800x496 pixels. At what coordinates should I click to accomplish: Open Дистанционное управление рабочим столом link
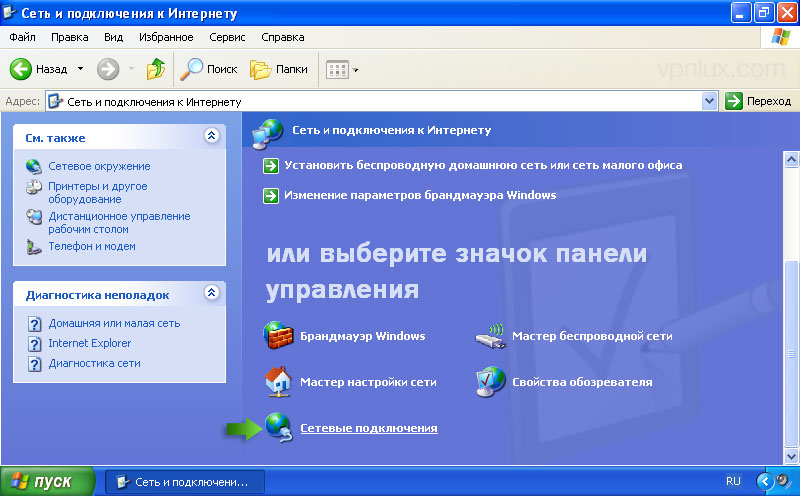(x=119, y=222)
